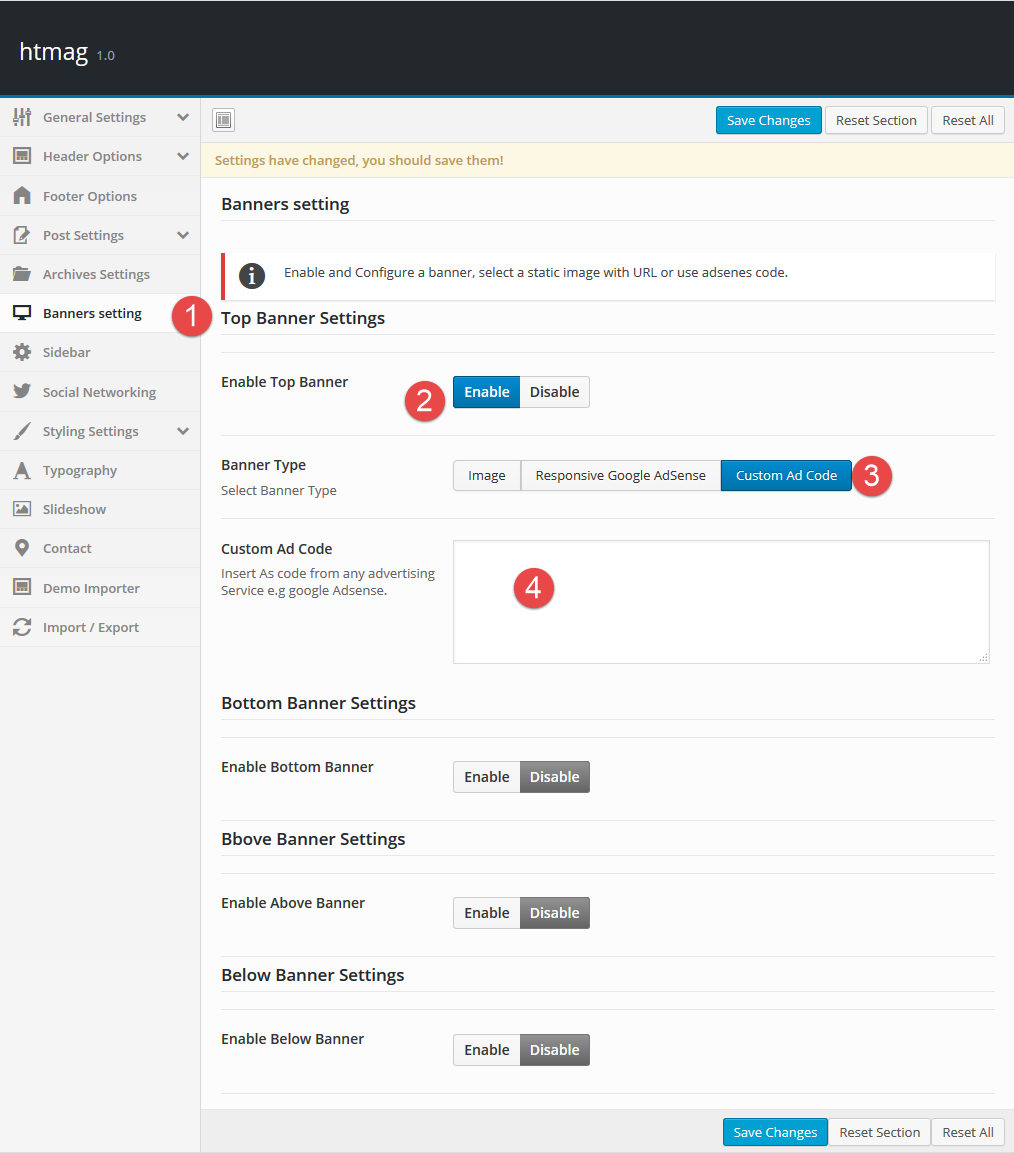The height and width of the screenshot is (1153, 1014).
Task: Click the Contact map pin icon
Action: click(22, 548)
